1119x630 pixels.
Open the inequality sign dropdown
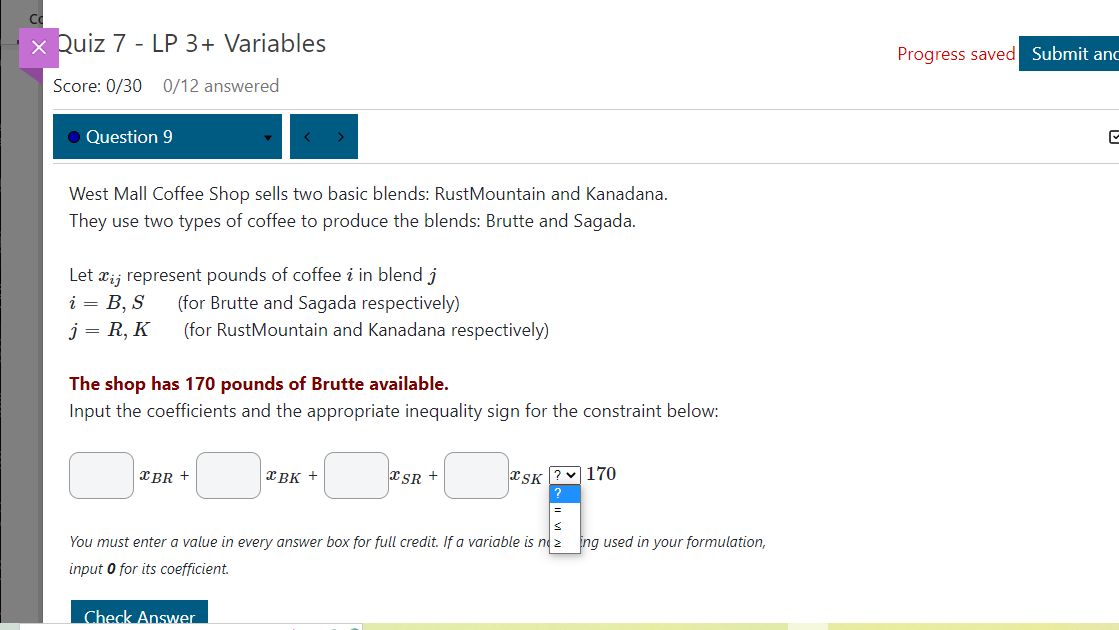click(564, 476)
